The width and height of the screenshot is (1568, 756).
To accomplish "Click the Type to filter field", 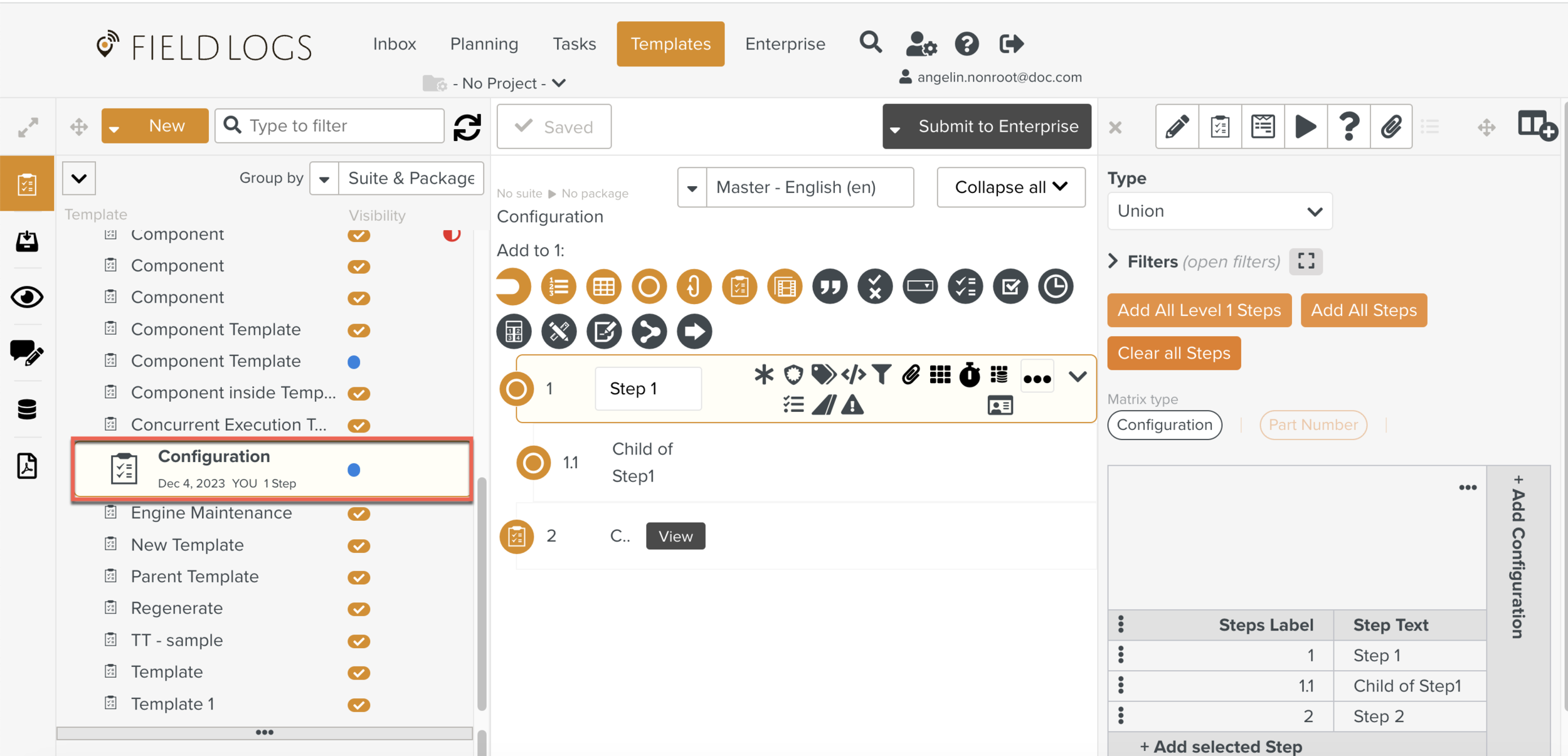I will [x=330, y=126].
